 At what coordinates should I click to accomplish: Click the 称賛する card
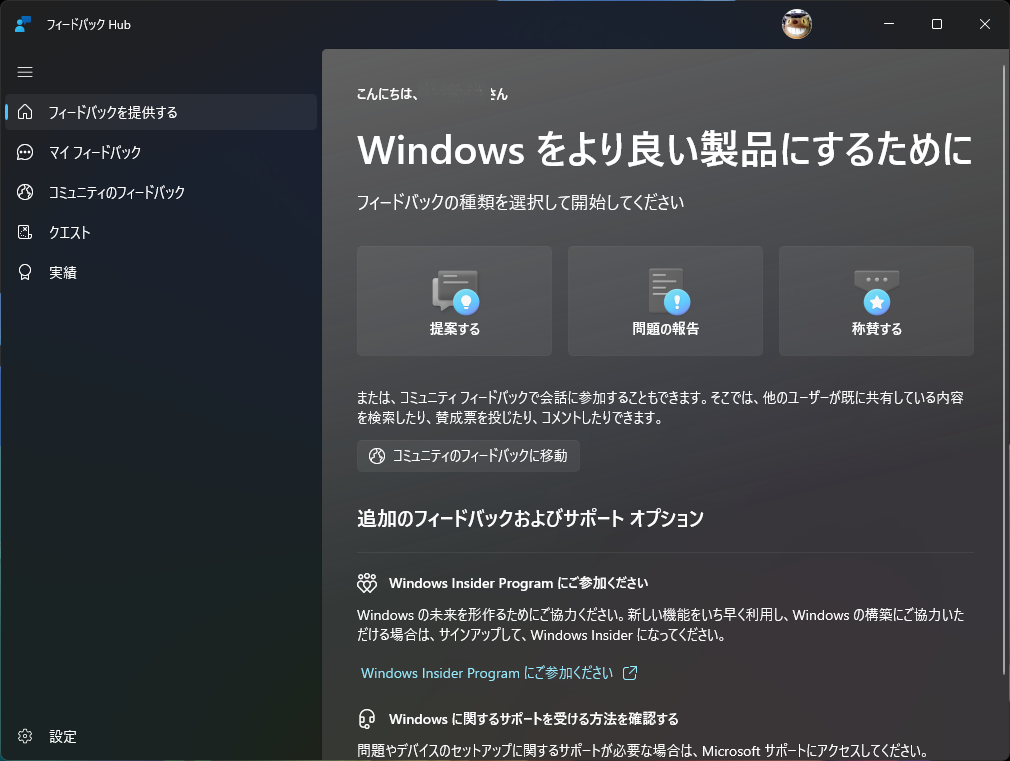(876, 300)
